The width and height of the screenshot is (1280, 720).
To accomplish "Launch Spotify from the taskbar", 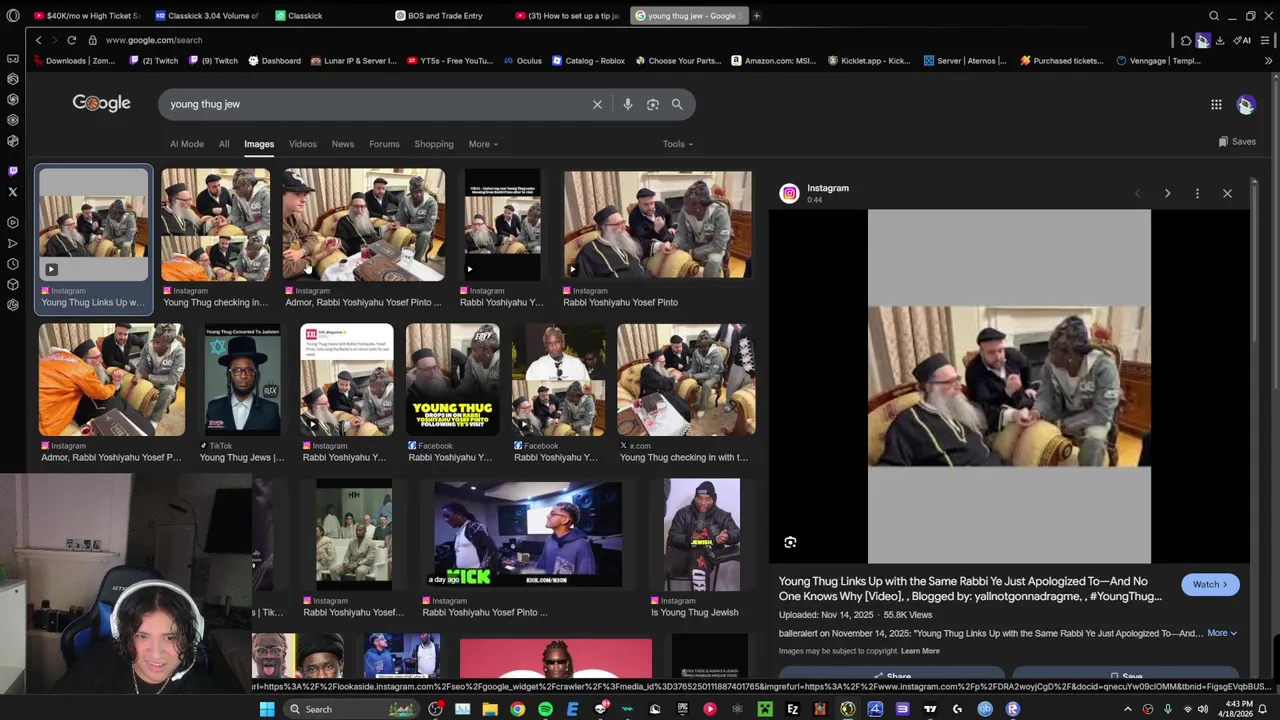I will click(545, 709).
